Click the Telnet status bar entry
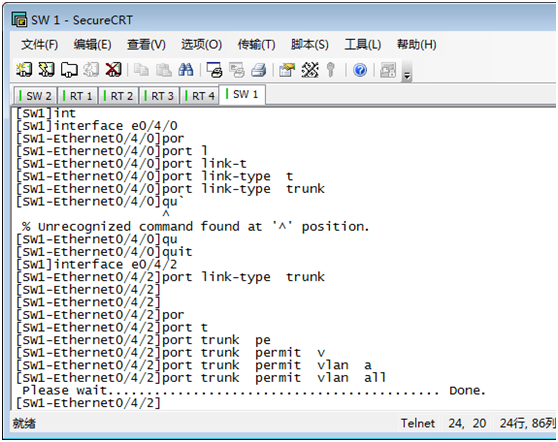558x442 pixels. click(x=418, y=423)
